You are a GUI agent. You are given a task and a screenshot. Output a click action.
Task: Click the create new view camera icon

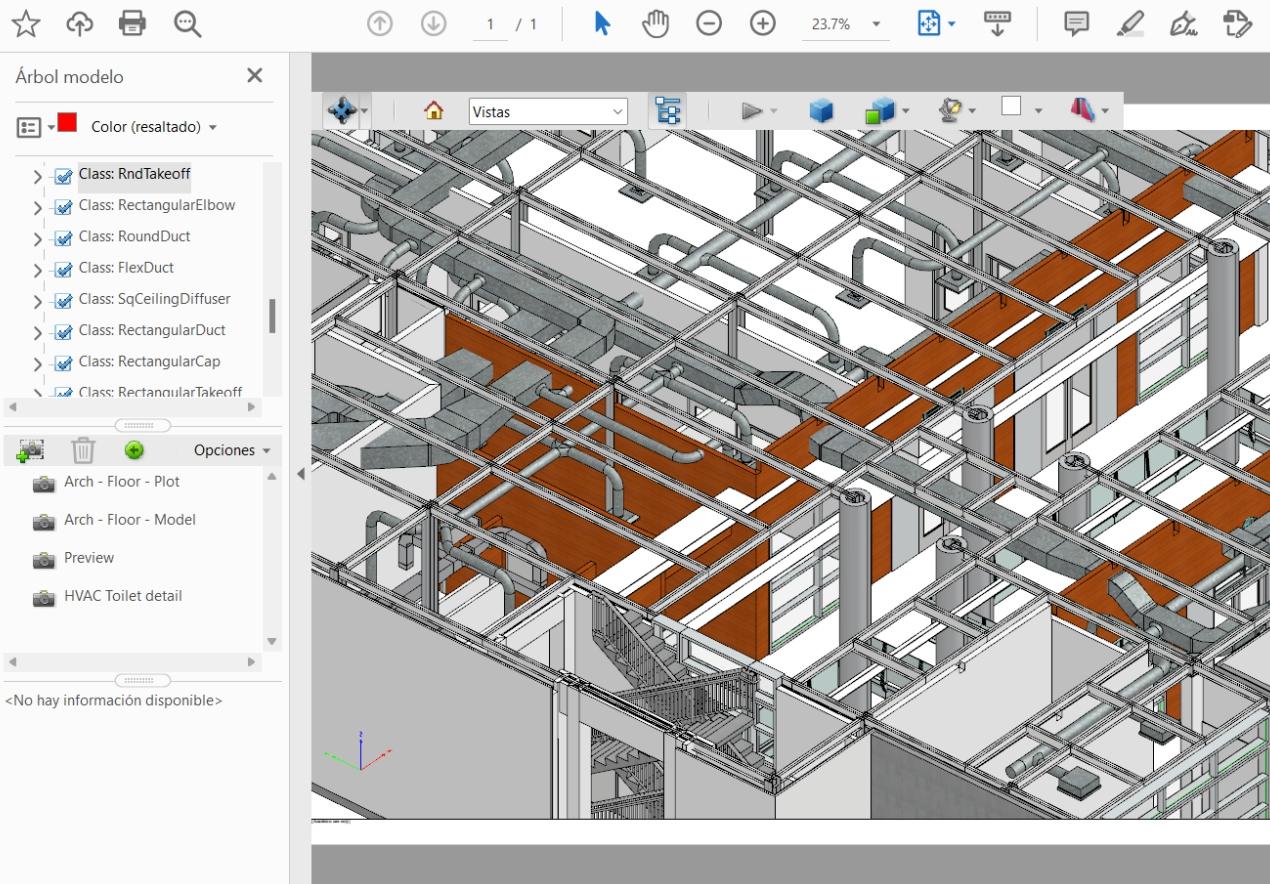tap(31, 451)
